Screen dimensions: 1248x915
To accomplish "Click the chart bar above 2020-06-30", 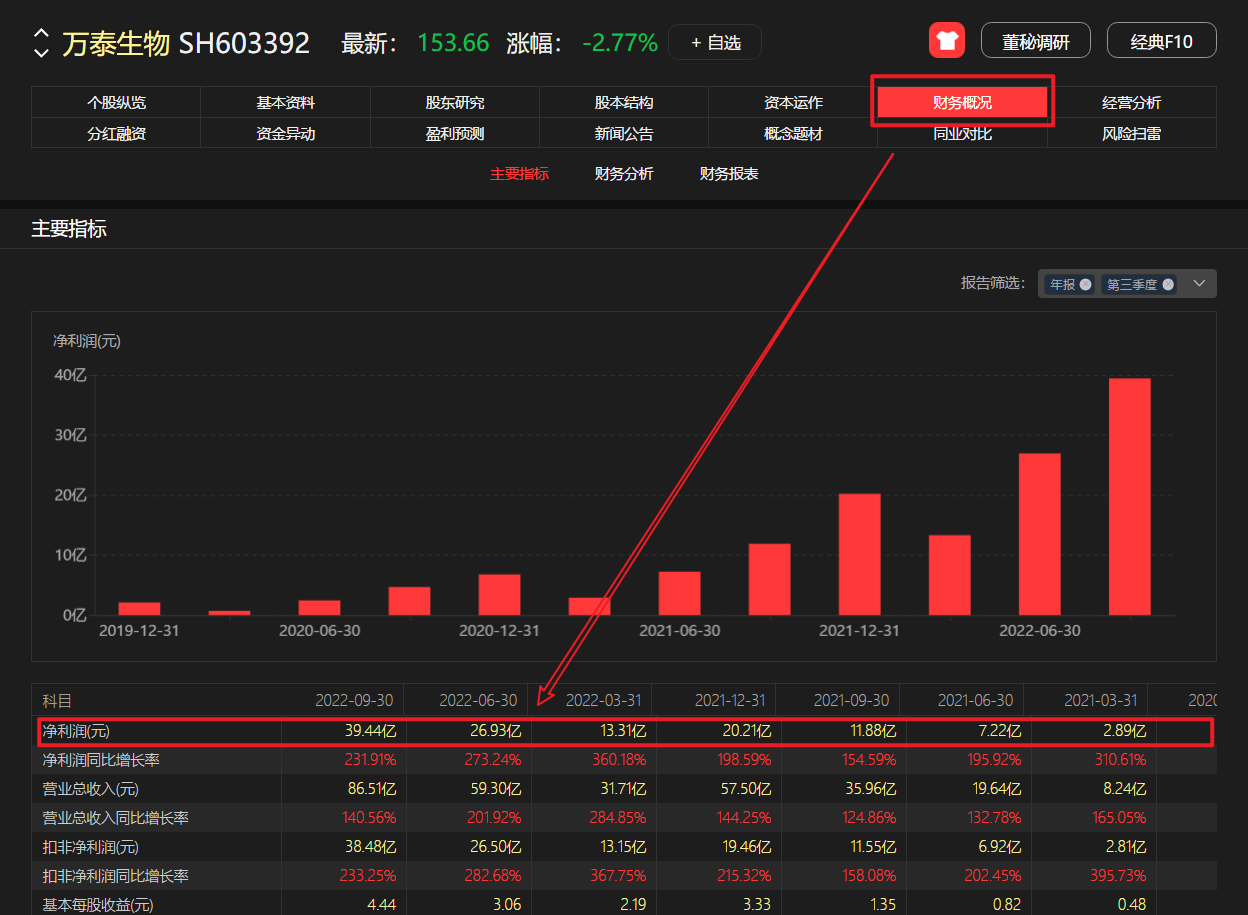I will point(320,607).
